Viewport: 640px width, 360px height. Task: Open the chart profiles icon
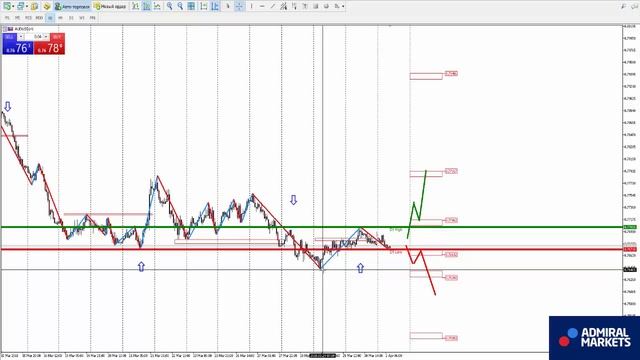[x=20, y=6]
